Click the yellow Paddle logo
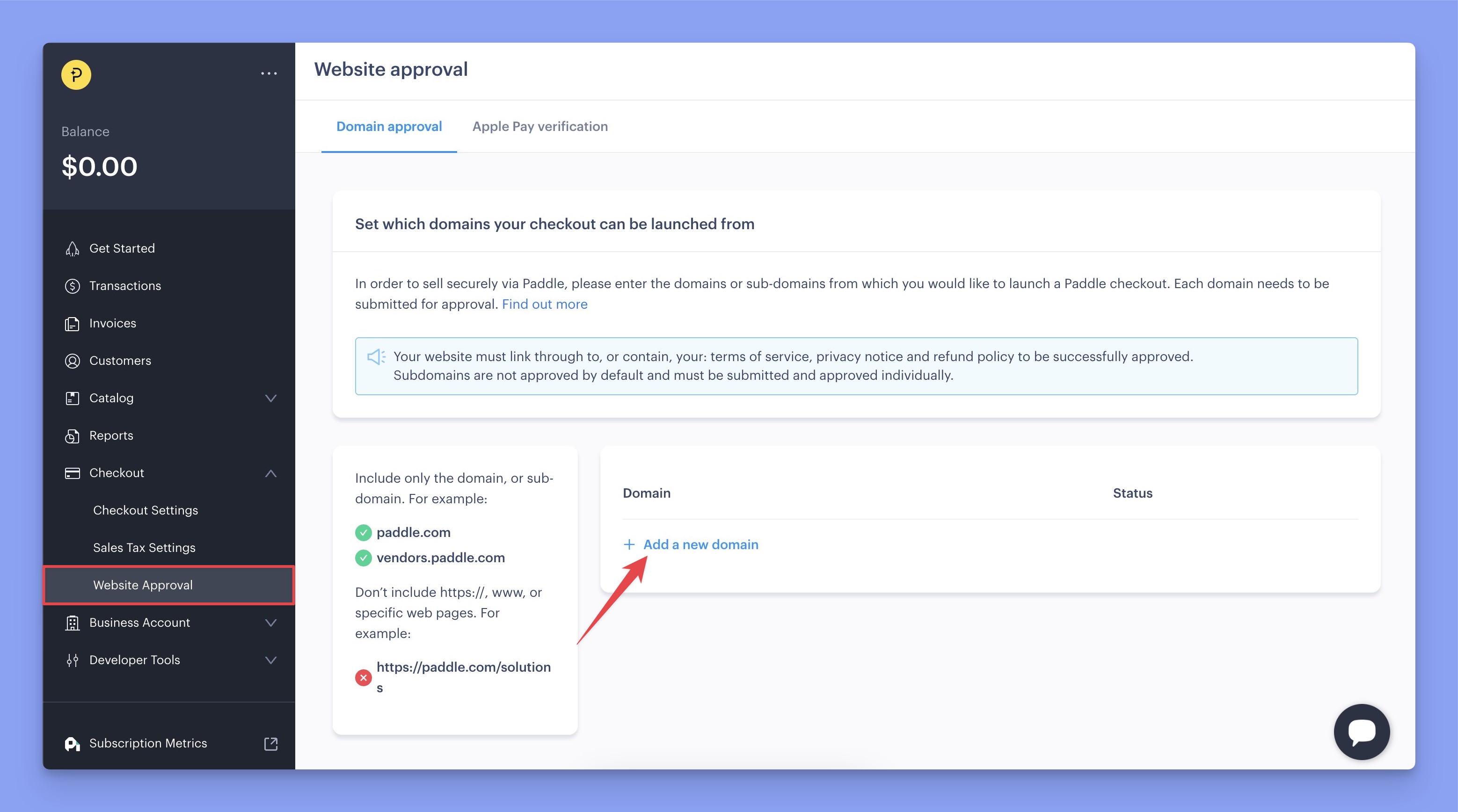1458x812 pixels. pos(76,75)
